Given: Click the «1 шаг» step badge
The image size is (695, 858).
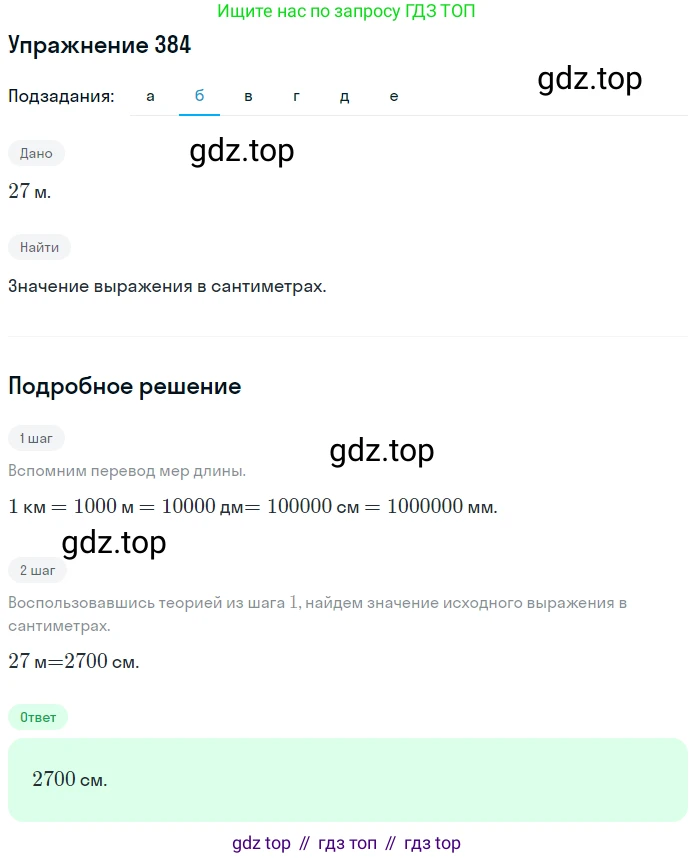Looking at the screenshot, I should point(36,438).
